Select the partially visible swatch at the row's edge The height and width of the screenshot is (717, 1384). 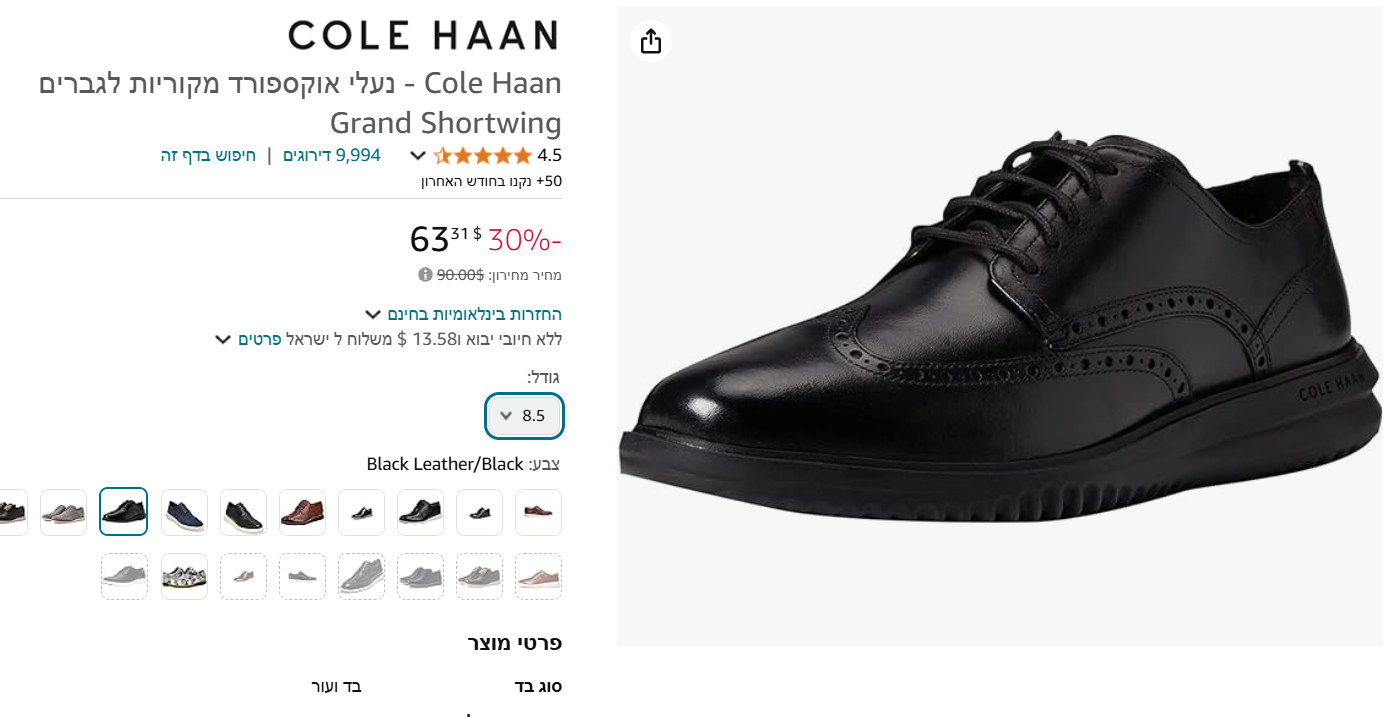(x=10, y=512)
